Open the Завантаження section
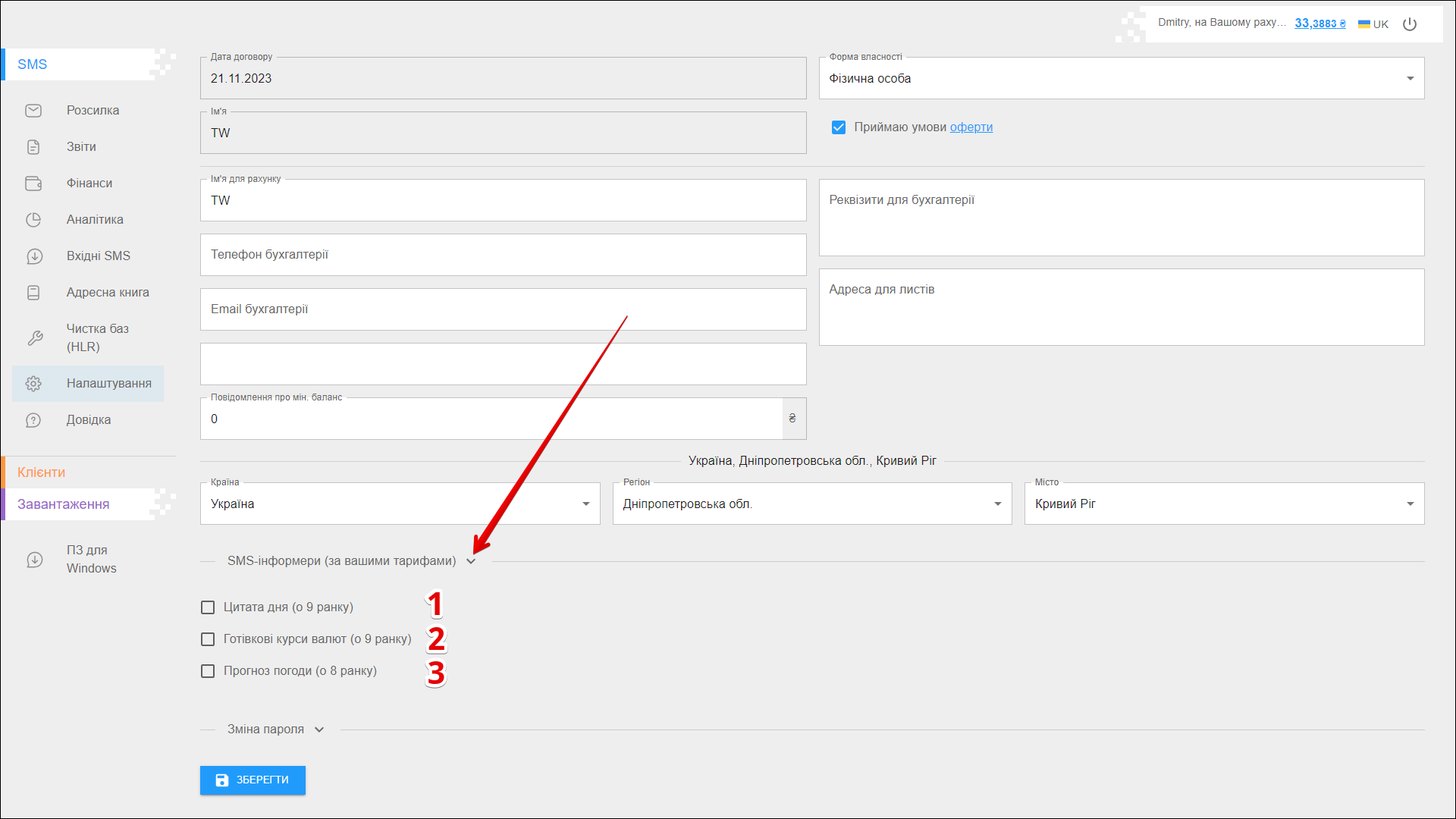This screenshot has height=819, width=1456. [x=64, y=504]
